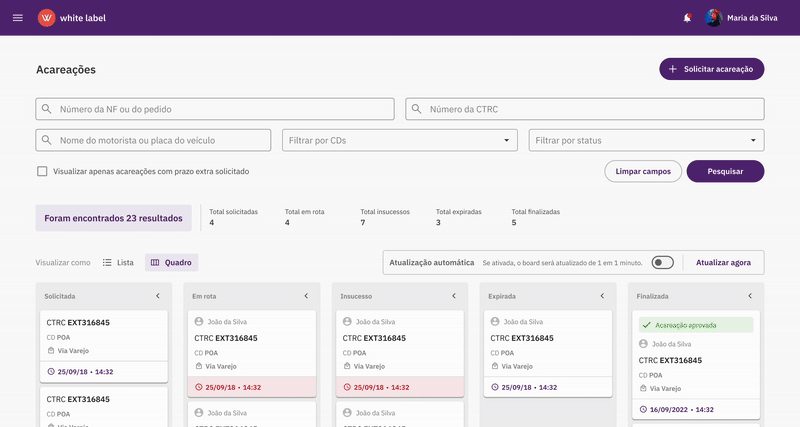Click the Limpar campos button
Screen dimensions: 800x427
click(643, 171)
